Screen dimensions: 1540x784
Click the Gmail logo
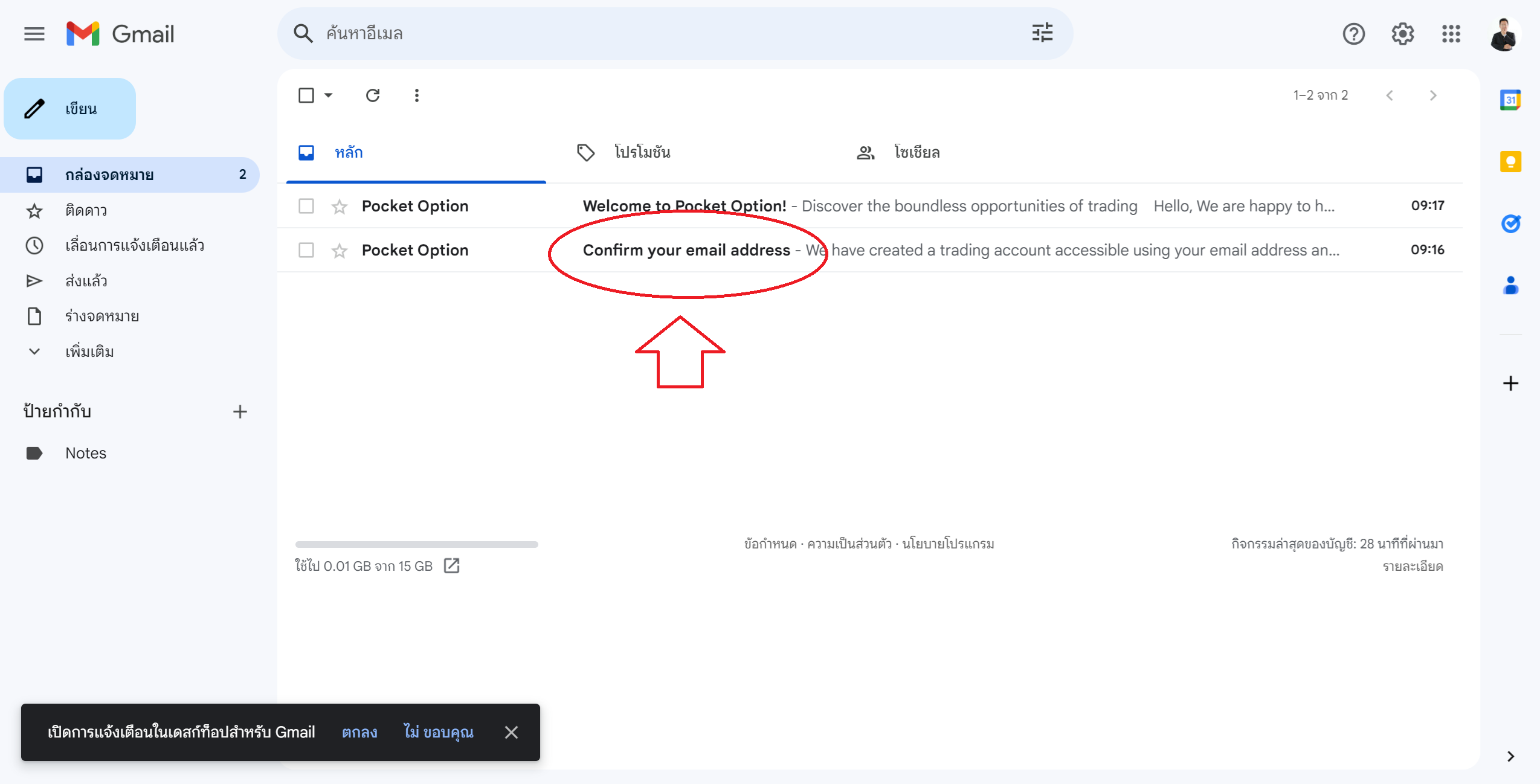pos(120,34)
